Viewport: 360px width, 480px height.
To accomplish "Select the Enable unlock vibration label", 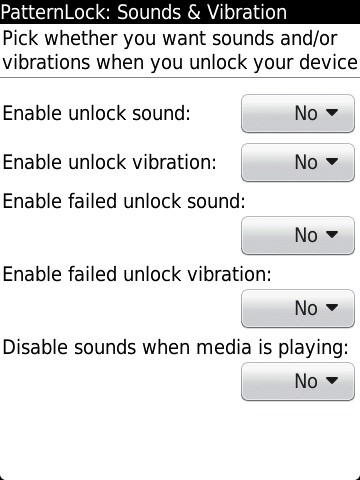I will click(x=109, y=162).
